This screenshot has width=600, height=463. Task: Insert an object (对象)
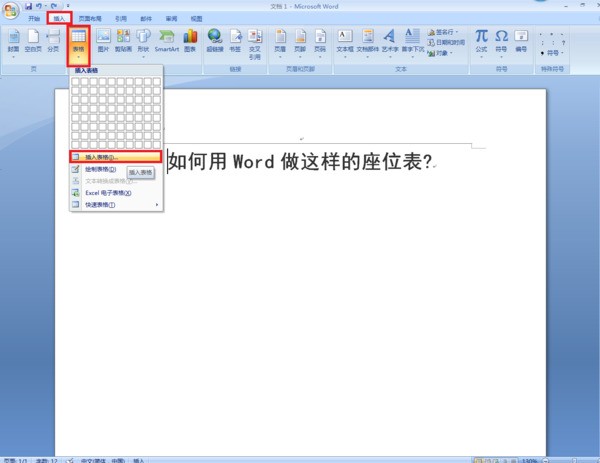439,53
